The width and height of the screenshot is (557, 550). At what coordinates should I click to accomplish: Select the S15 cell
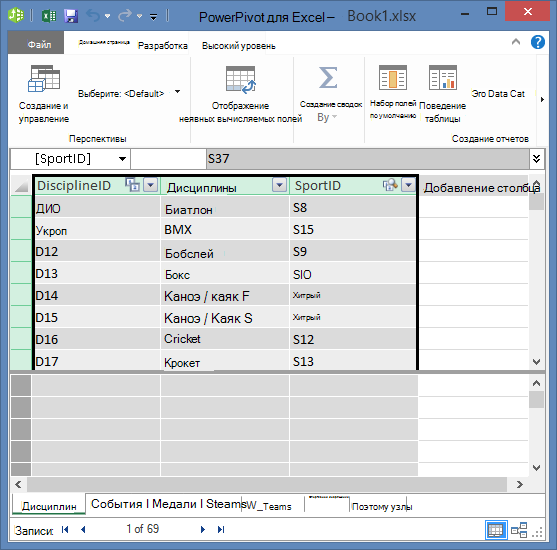tap(353, 229)
